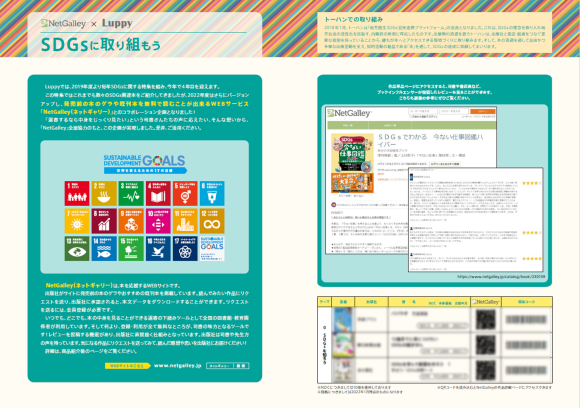
Task: Click the barcode in the third table row
Action: click(526, 370)
